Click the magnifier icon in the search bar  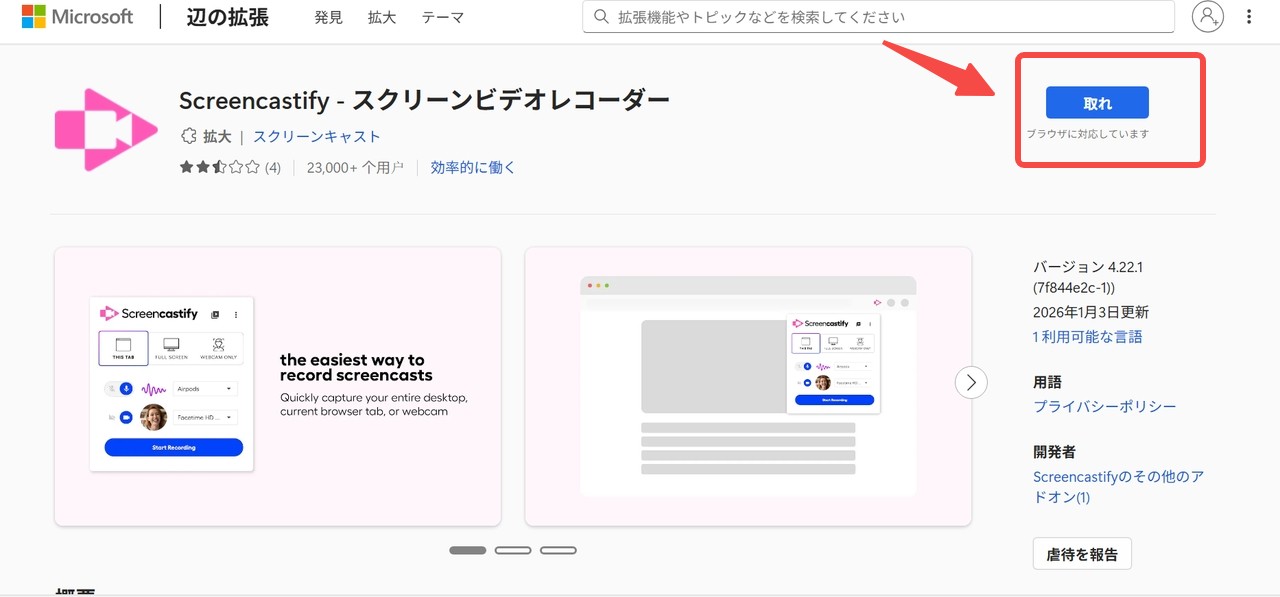coord(600,16)
